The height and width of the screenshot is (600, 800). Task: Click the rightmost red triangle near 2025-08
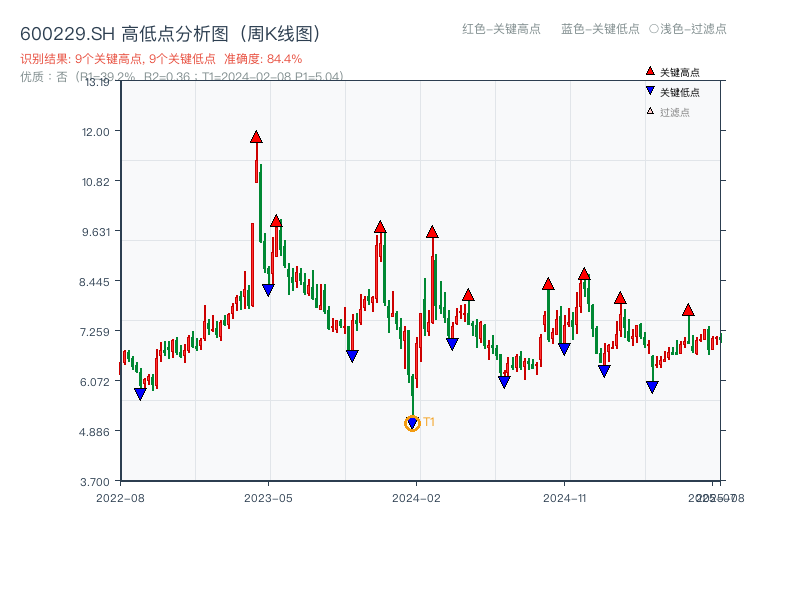click(x=688, y=310)
